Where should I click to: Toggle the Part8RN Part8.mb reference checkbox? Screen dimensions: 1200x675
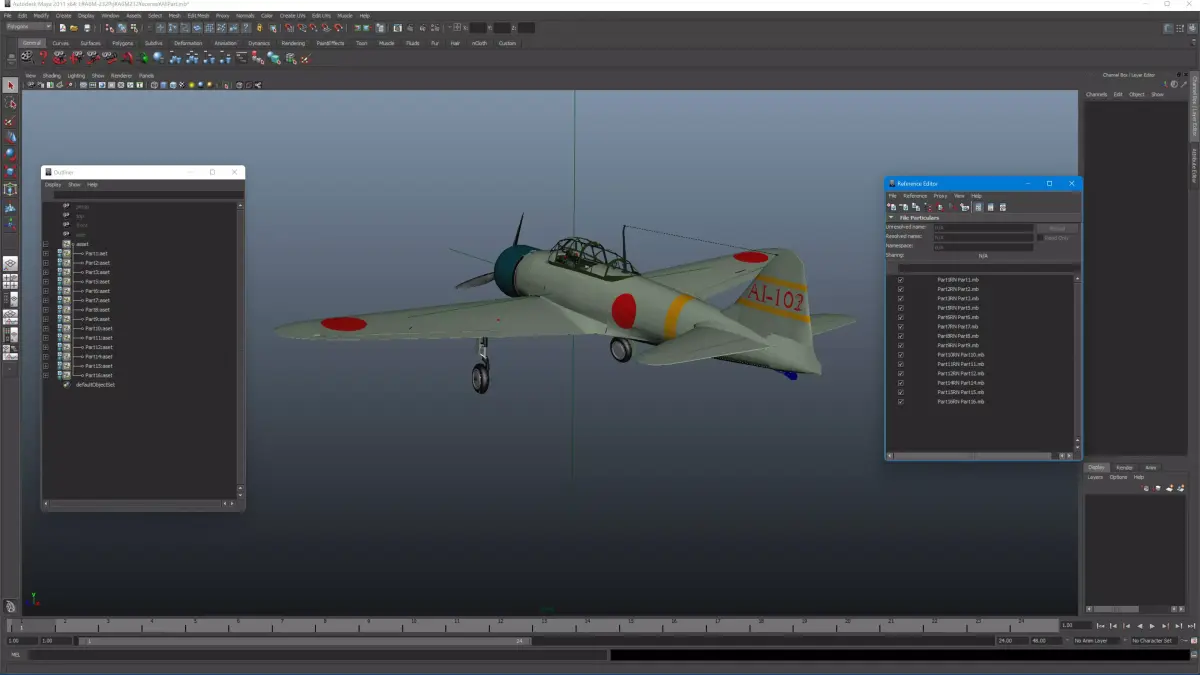[900, 336]
